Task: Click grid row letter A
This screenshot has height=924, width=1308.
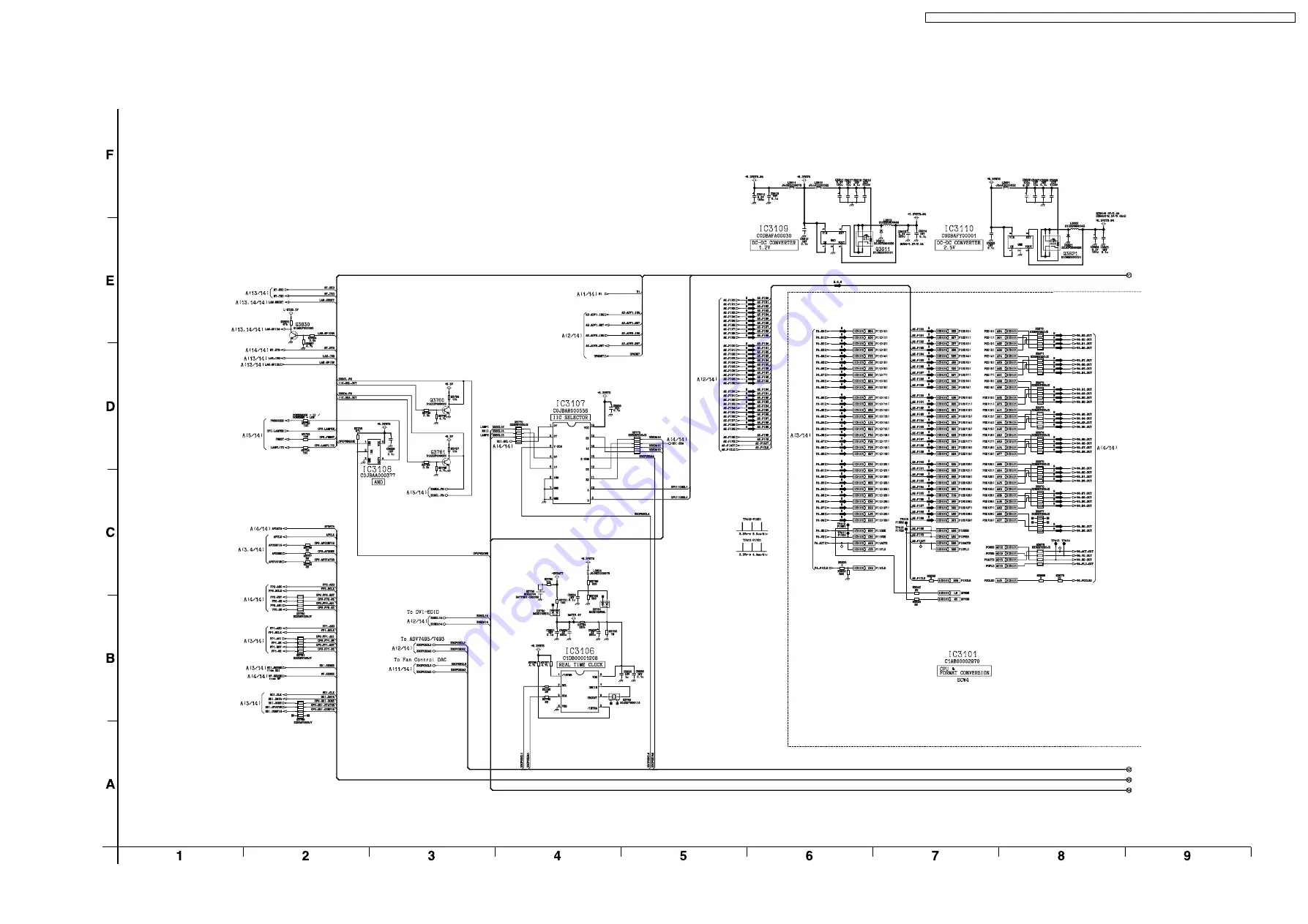Action: pos(110,784)
